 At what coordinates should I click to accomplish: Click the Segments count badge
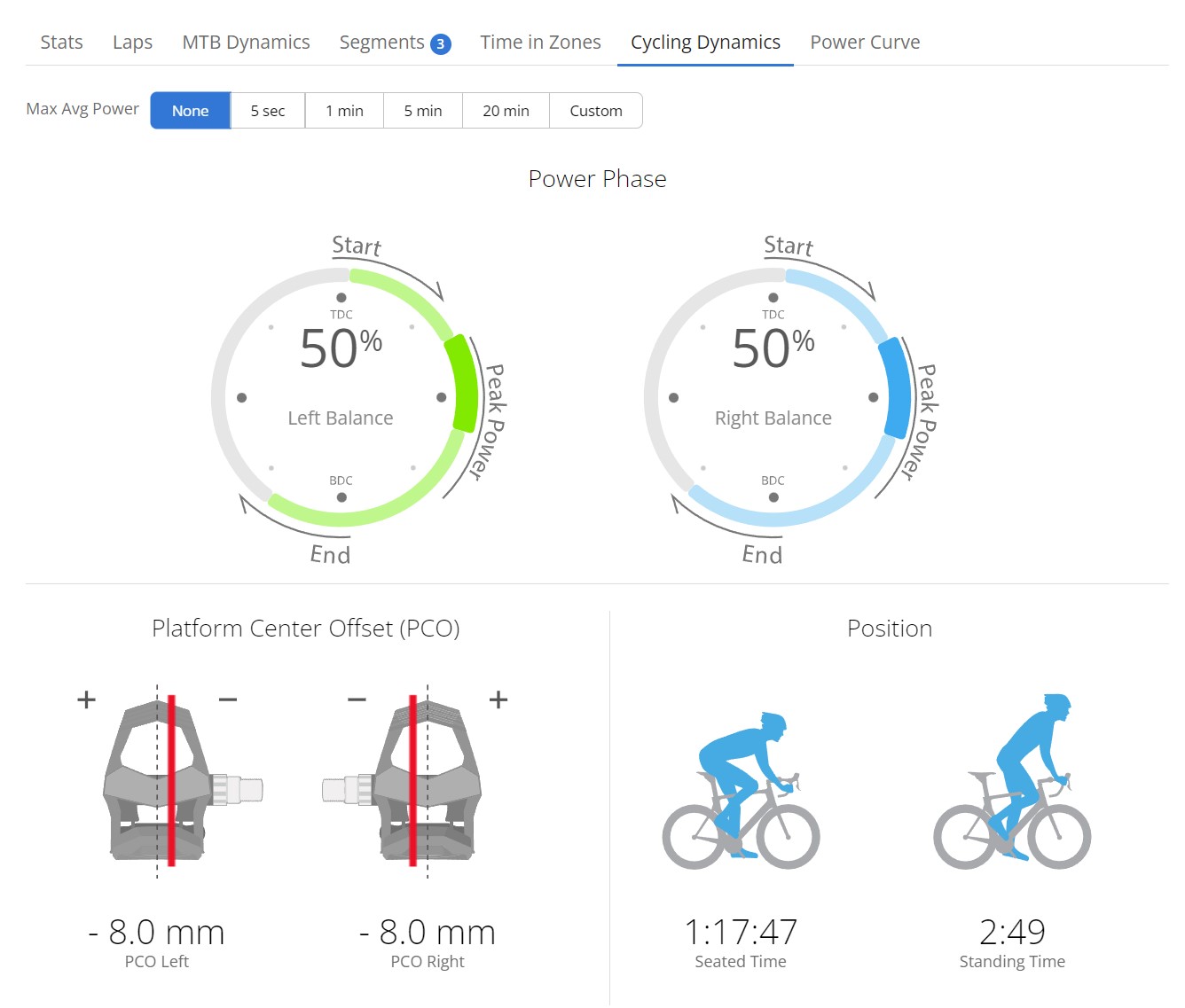point(440,43)
